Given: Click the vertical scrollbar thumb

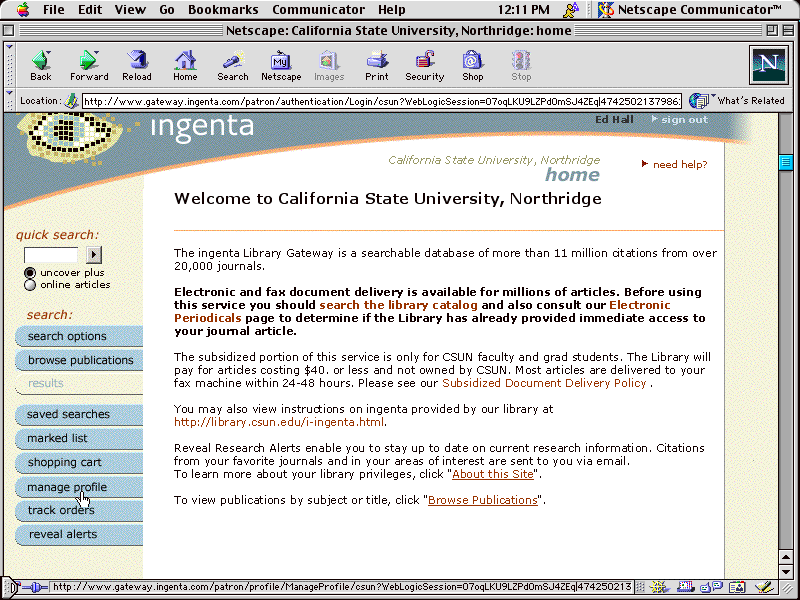Looking at the screenshot, I should coord(786,162).
